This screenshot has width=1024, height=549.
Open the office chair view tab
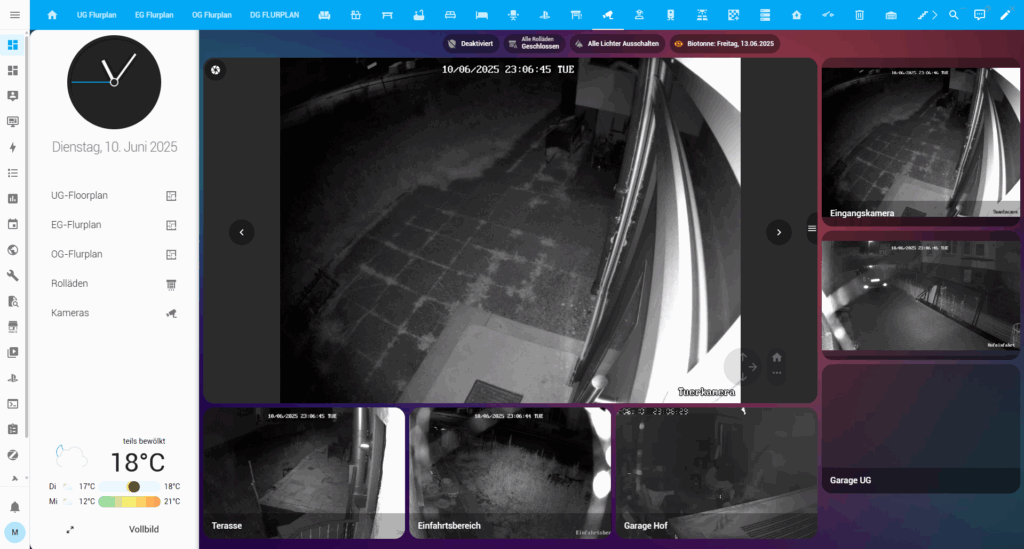coord(513,15)
